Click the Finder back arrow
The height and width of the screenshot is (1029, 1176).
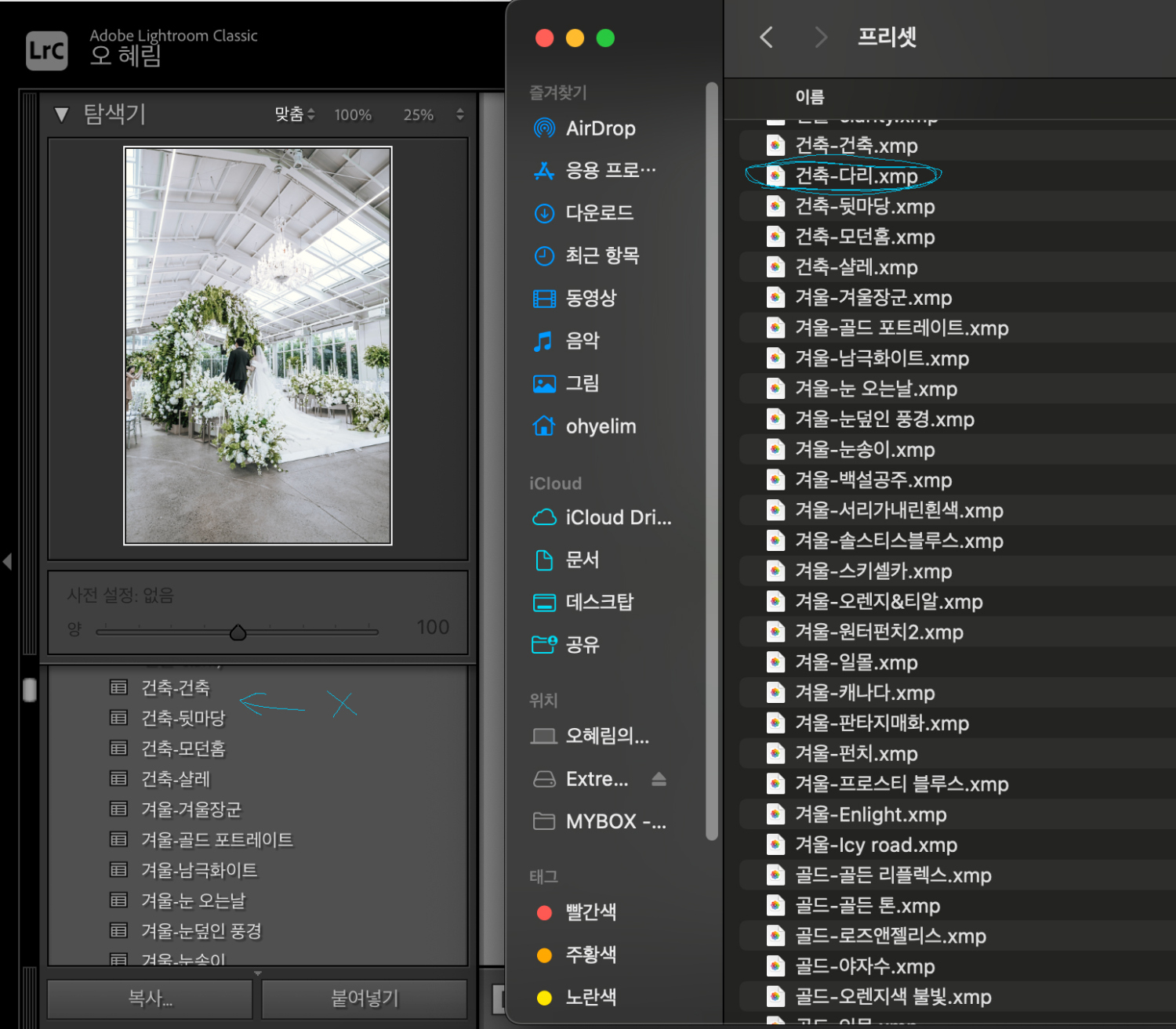click(766, 37)
